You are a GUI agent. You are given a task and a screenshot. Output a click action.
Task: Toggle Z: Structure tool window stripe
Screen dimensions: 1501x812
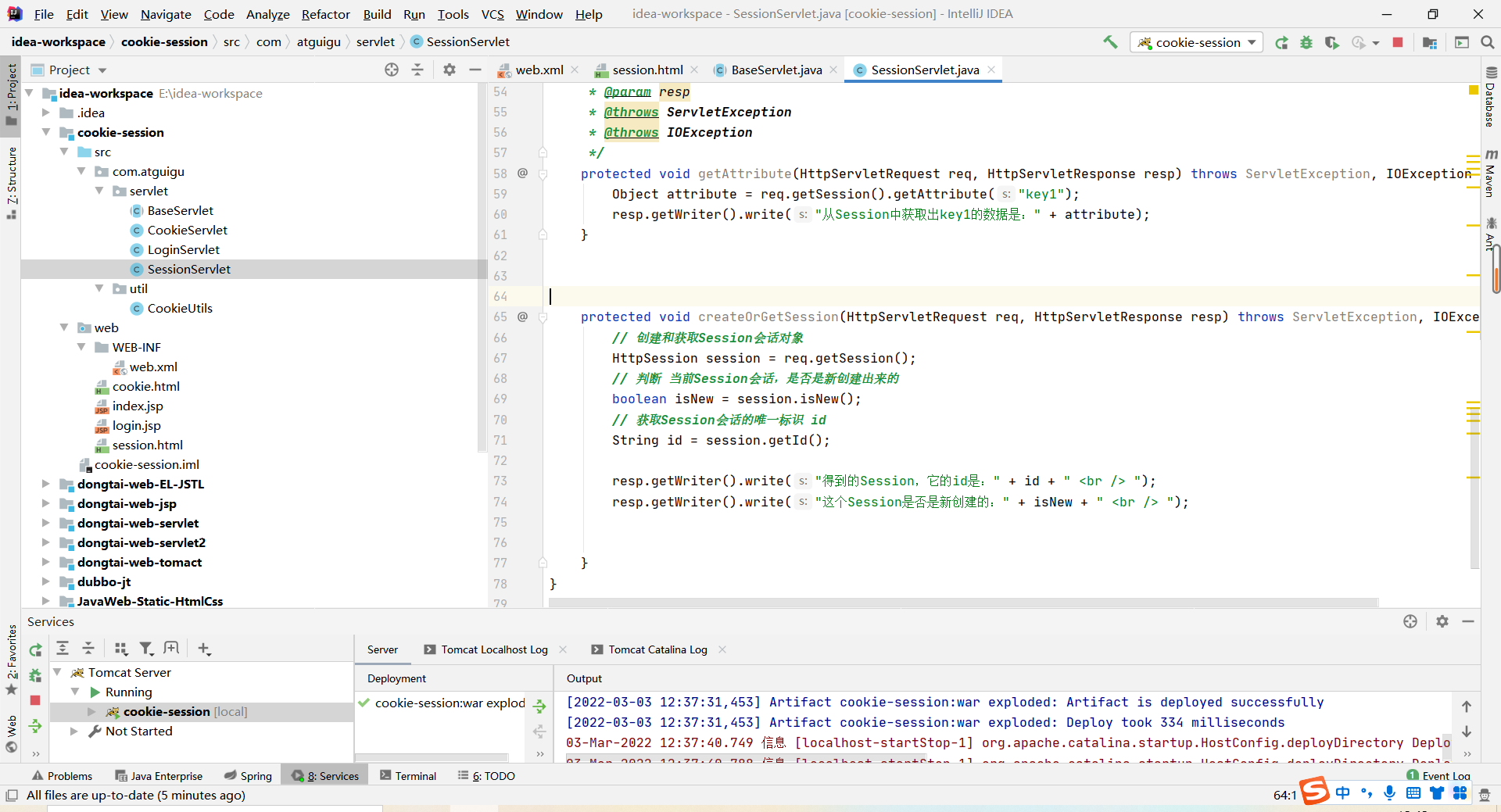pos(11,182)
